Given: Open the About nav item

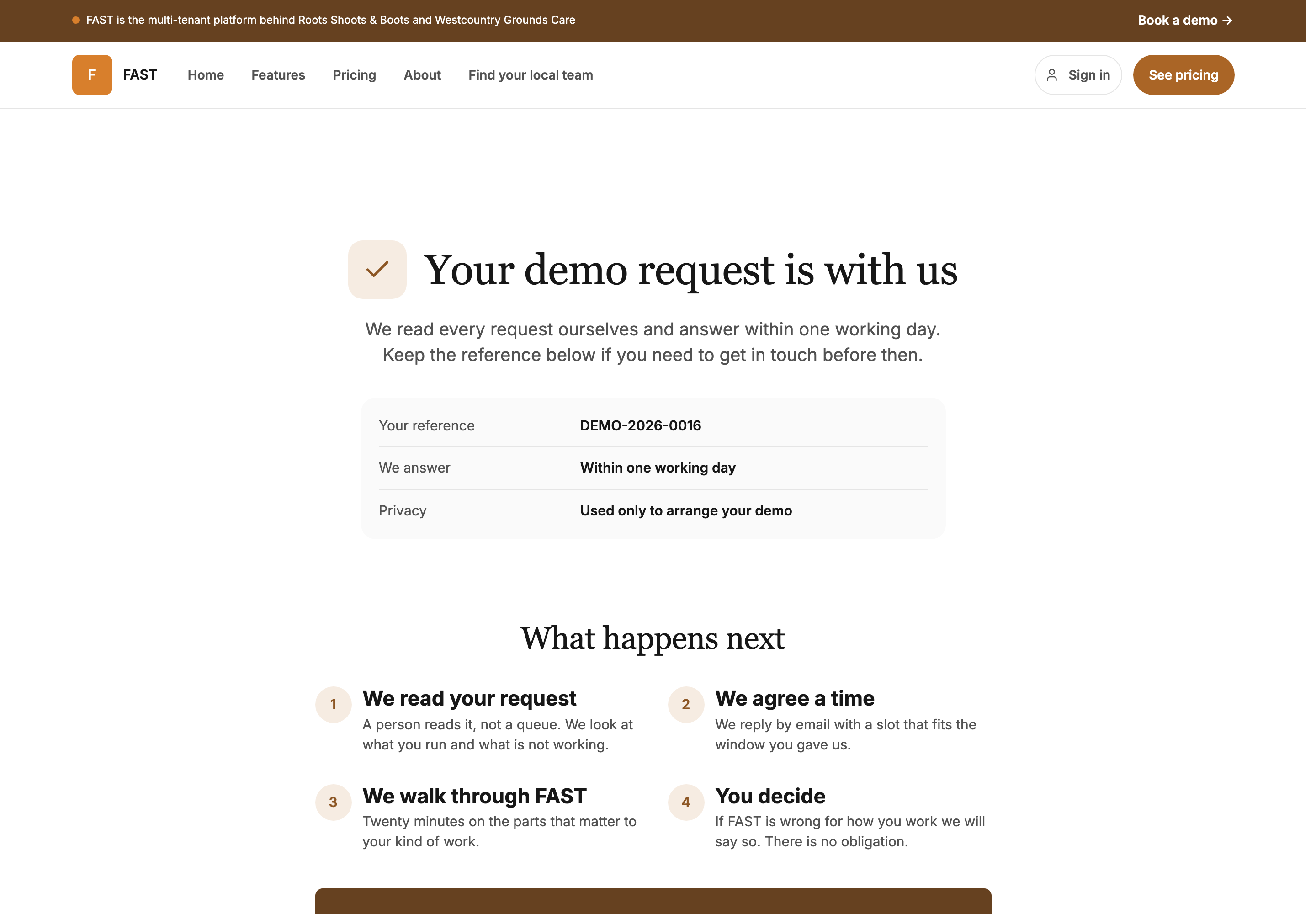Looking at the screenshot, I should click(x=422, y=75).
